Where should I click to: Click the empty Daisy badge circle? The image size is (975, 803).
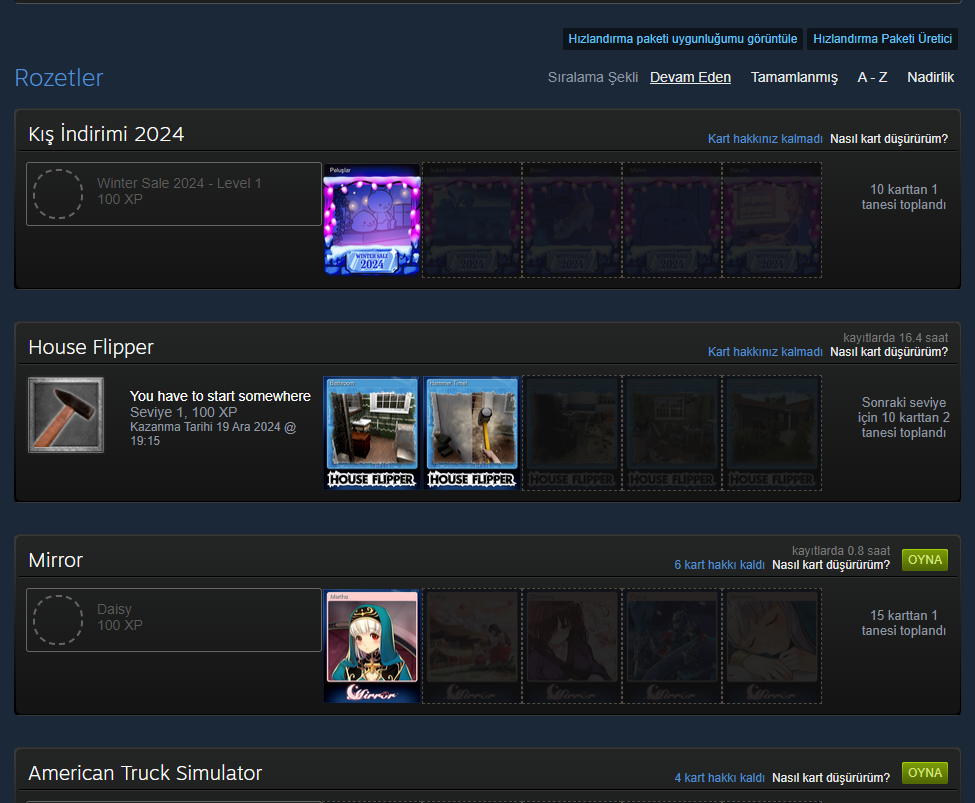58,620
